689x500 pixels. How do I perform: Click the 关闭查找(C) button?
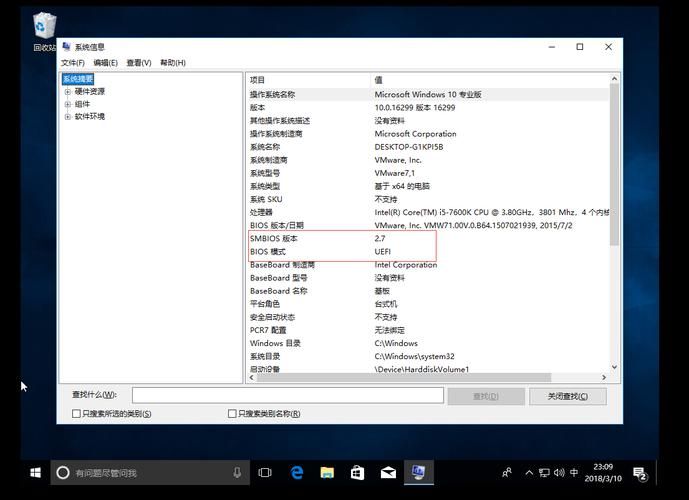567,396
